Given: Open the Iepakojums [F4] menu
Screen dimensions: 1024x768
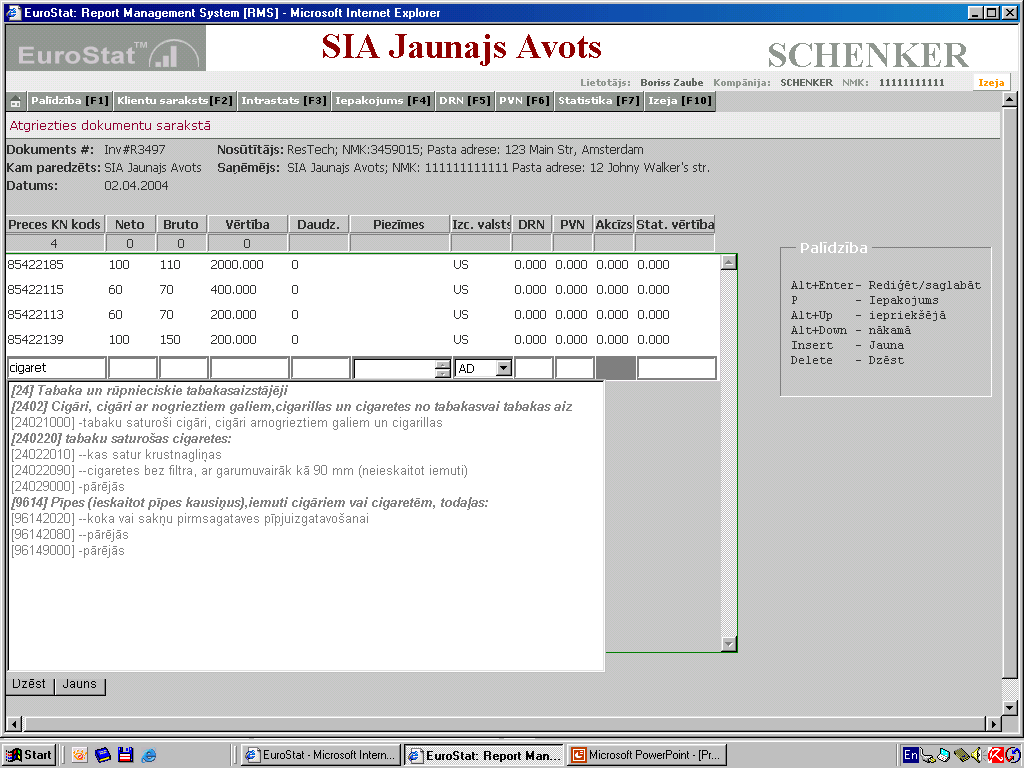Looking at the screenshot, I should pos(383,101).
